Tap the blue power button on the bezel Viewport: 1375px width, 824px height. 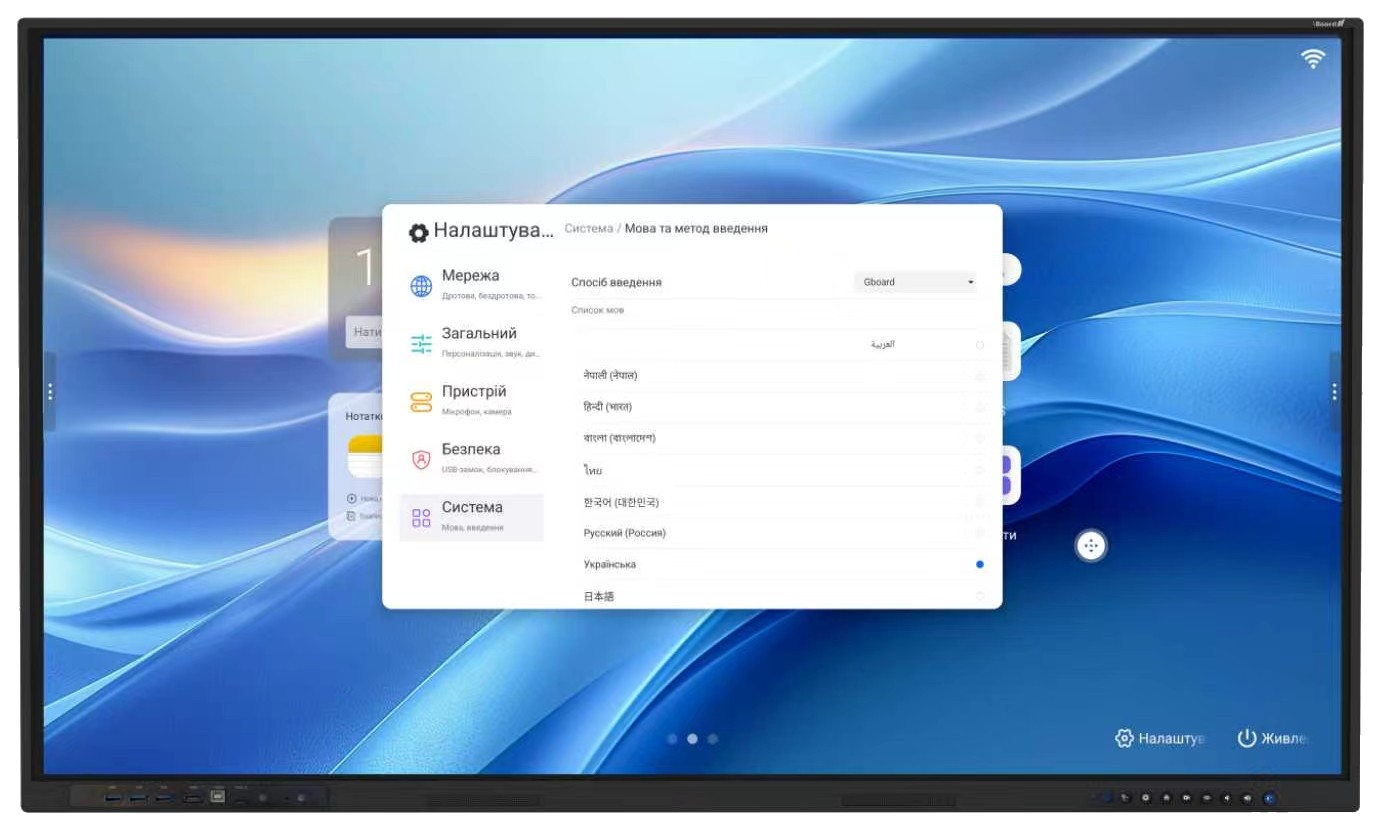coord(1269,798)
